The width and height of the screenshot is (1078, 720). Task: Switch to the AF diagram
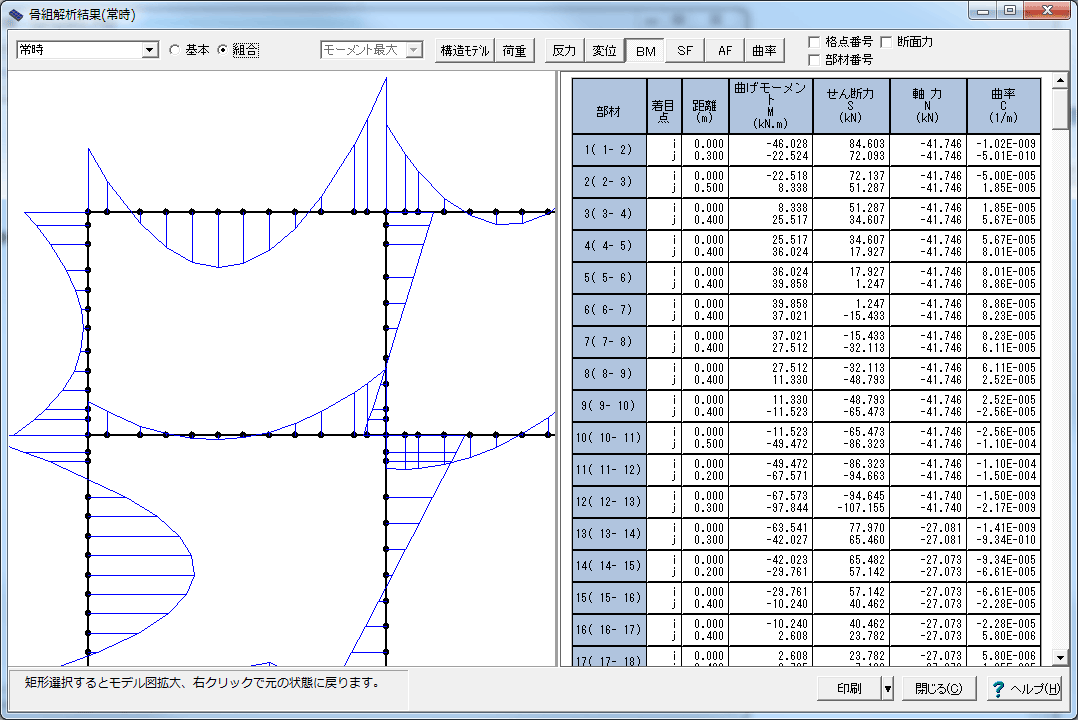[x=725, y=51]
